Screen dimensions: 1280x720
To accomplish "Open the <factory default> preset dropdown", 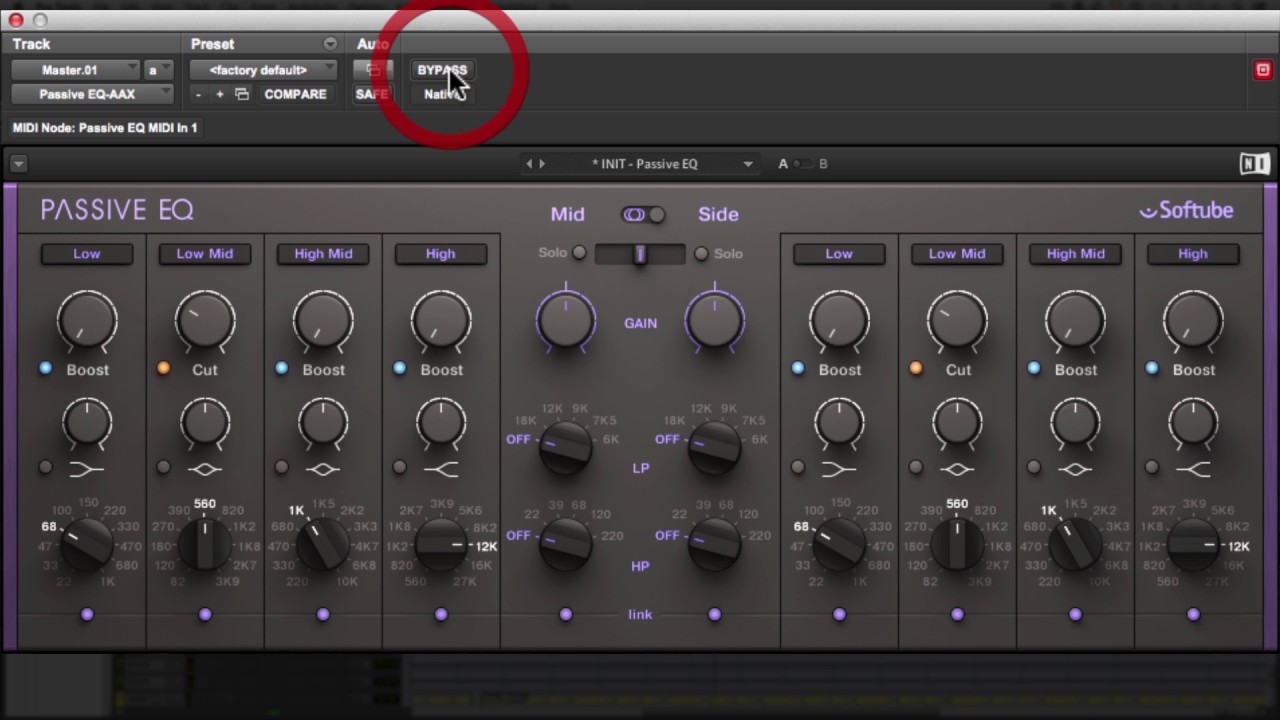I will click(x=263, y=70).
